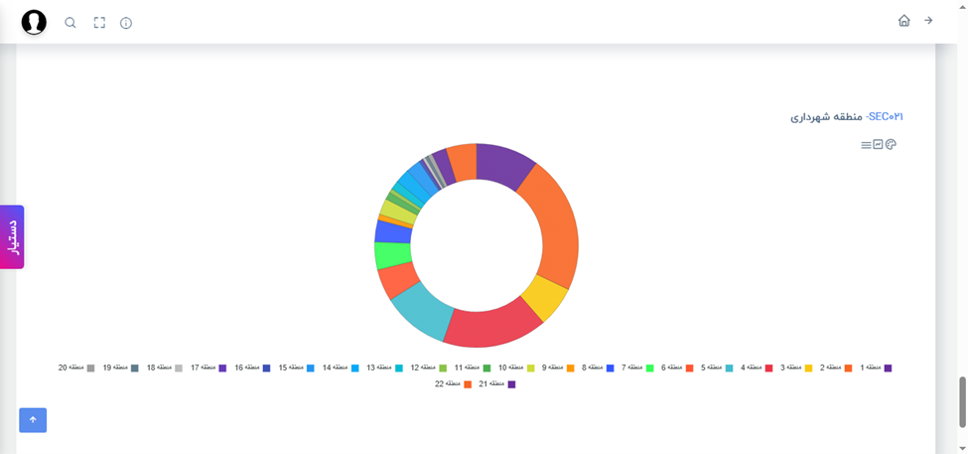Select the yellow donut slice

543,296
